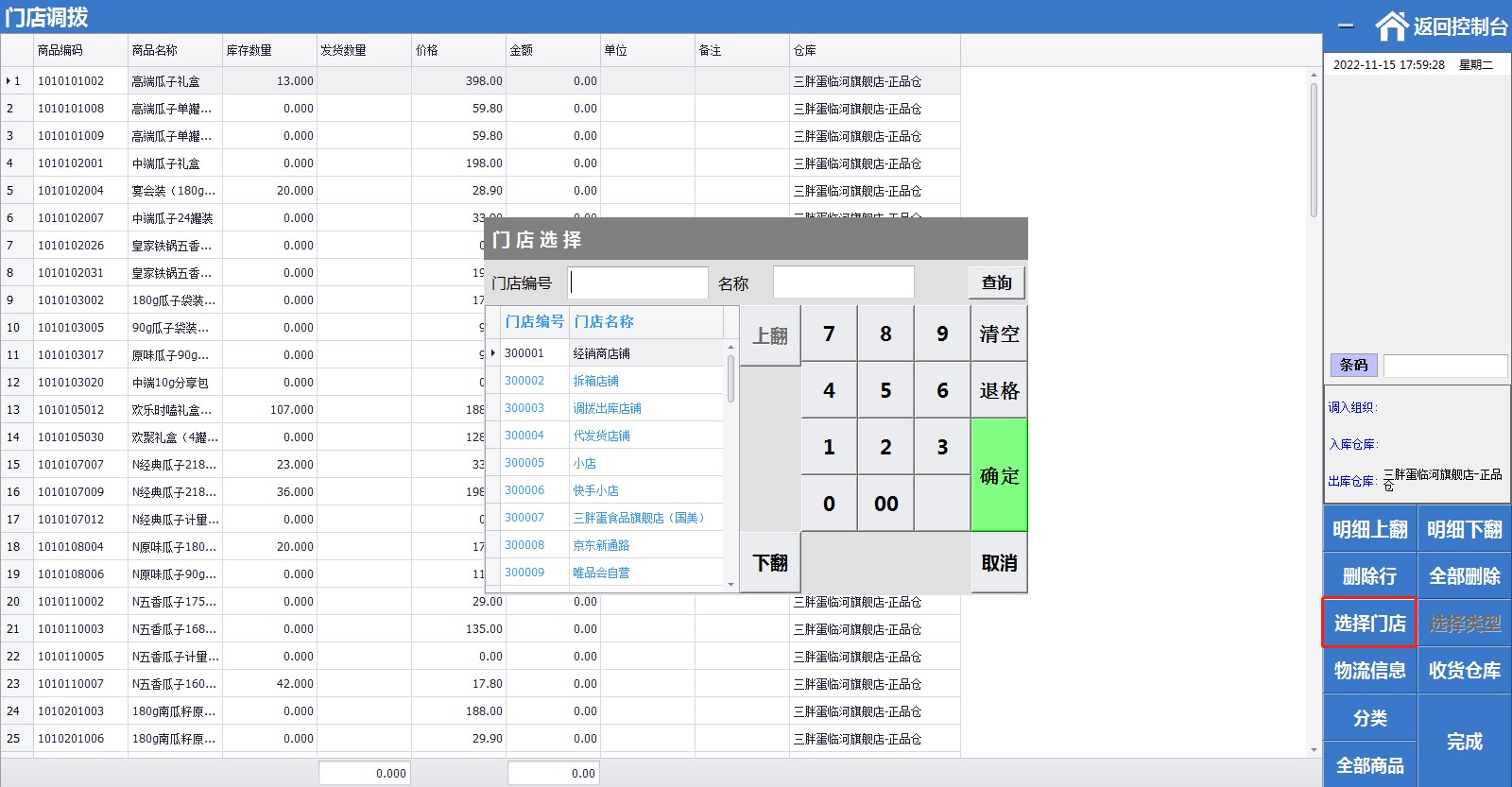Viewport: 1512px width, 787px height.
Task: Page up the store list with 上翻
Action: tap(770, 335)
